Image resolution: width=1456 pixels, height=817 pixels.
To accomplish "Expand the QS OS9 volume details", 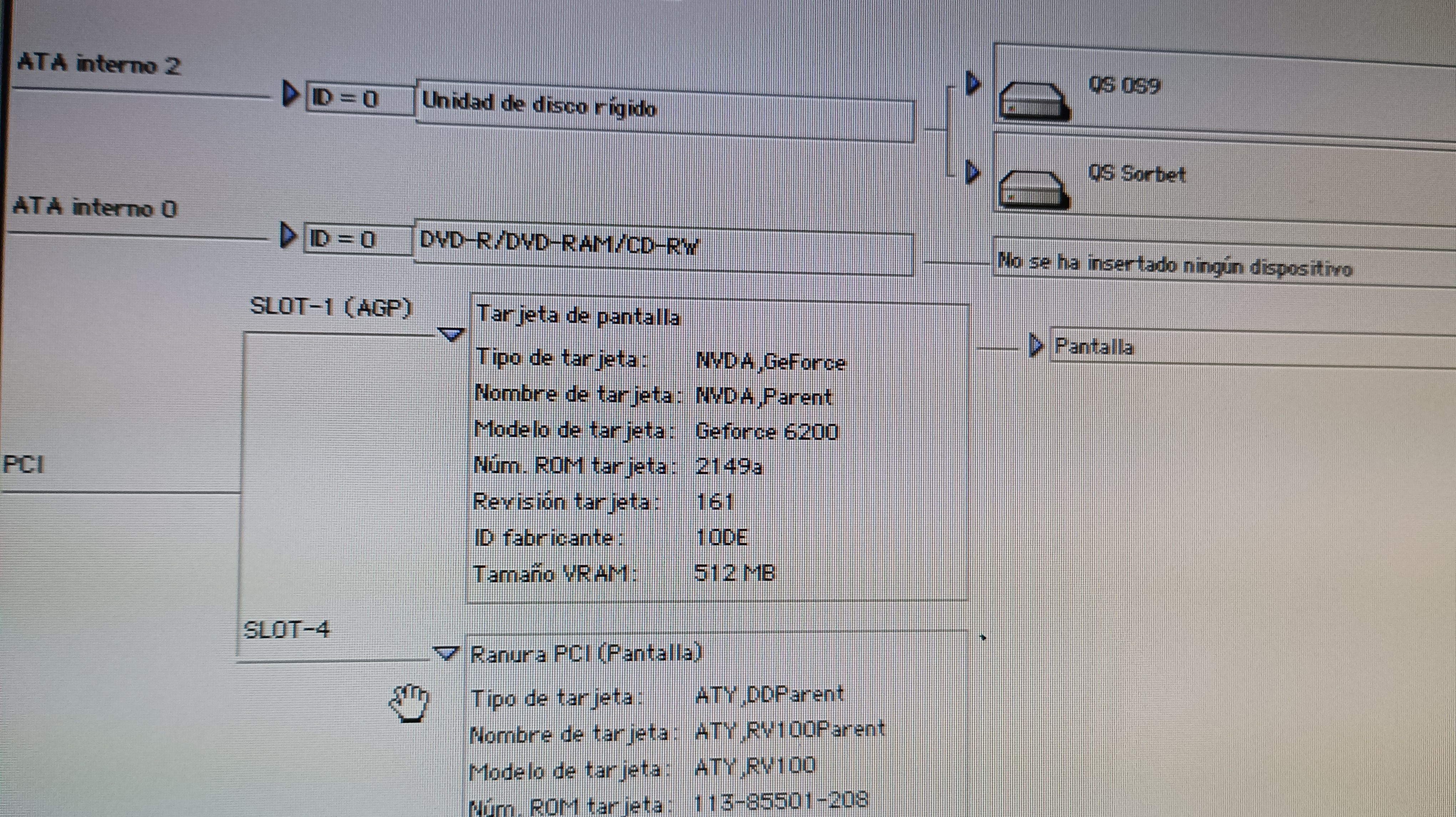I will tap(972, 83).
